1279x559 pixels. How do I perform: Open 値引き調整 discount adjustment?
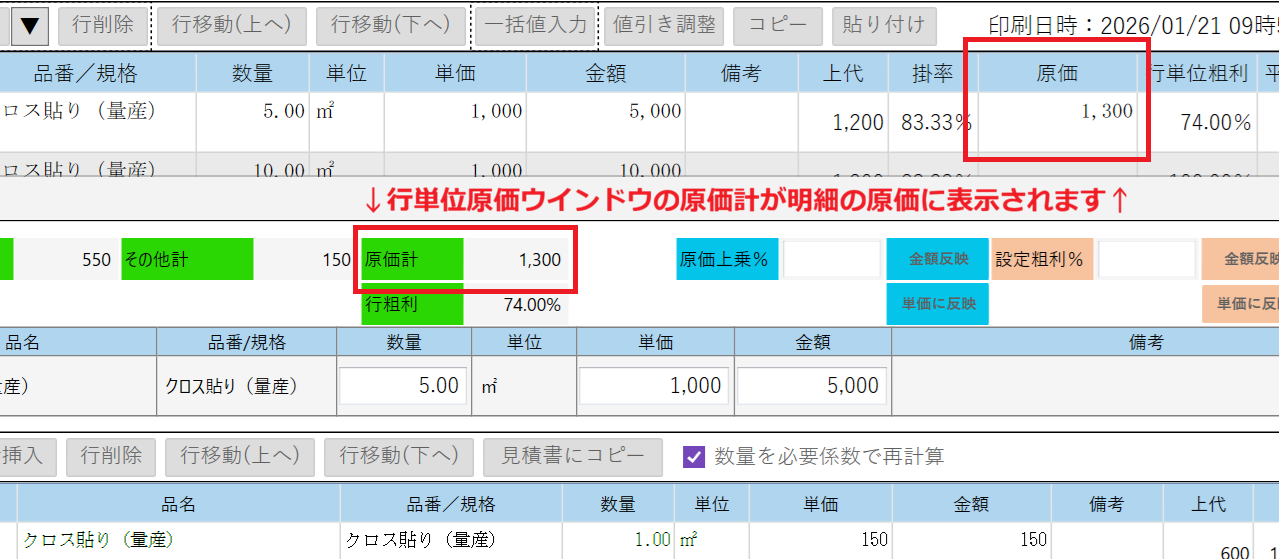(x=664, y=26)
